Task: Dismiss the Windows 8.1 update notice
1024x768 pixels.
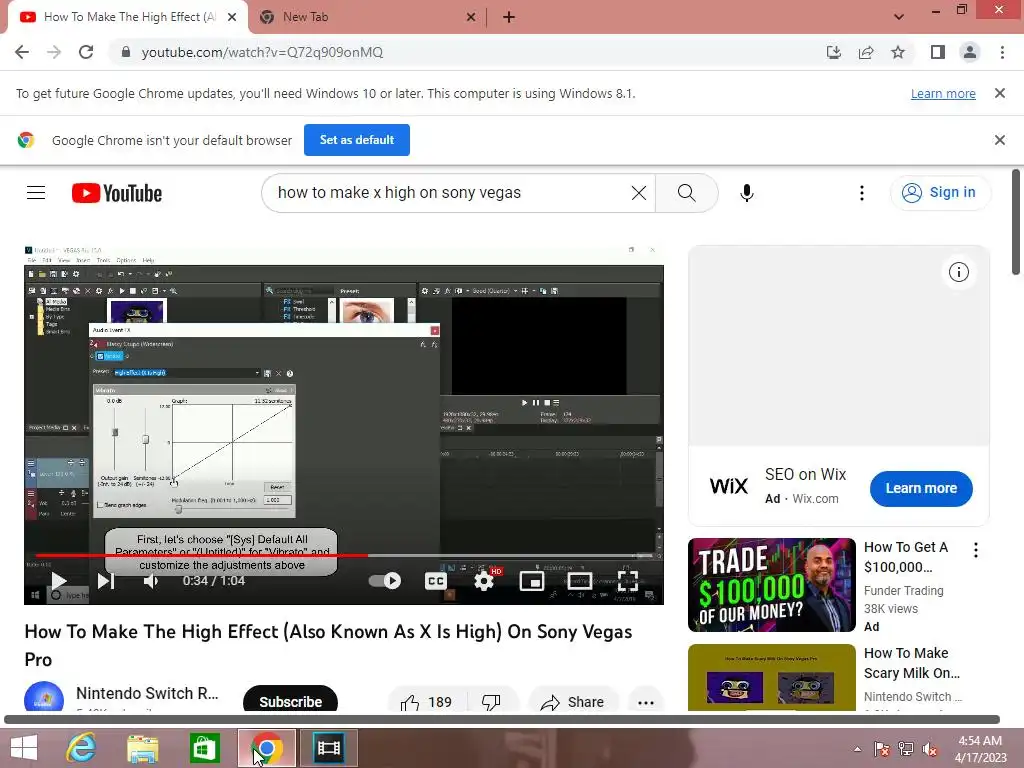Action: [x=999, y=93]
